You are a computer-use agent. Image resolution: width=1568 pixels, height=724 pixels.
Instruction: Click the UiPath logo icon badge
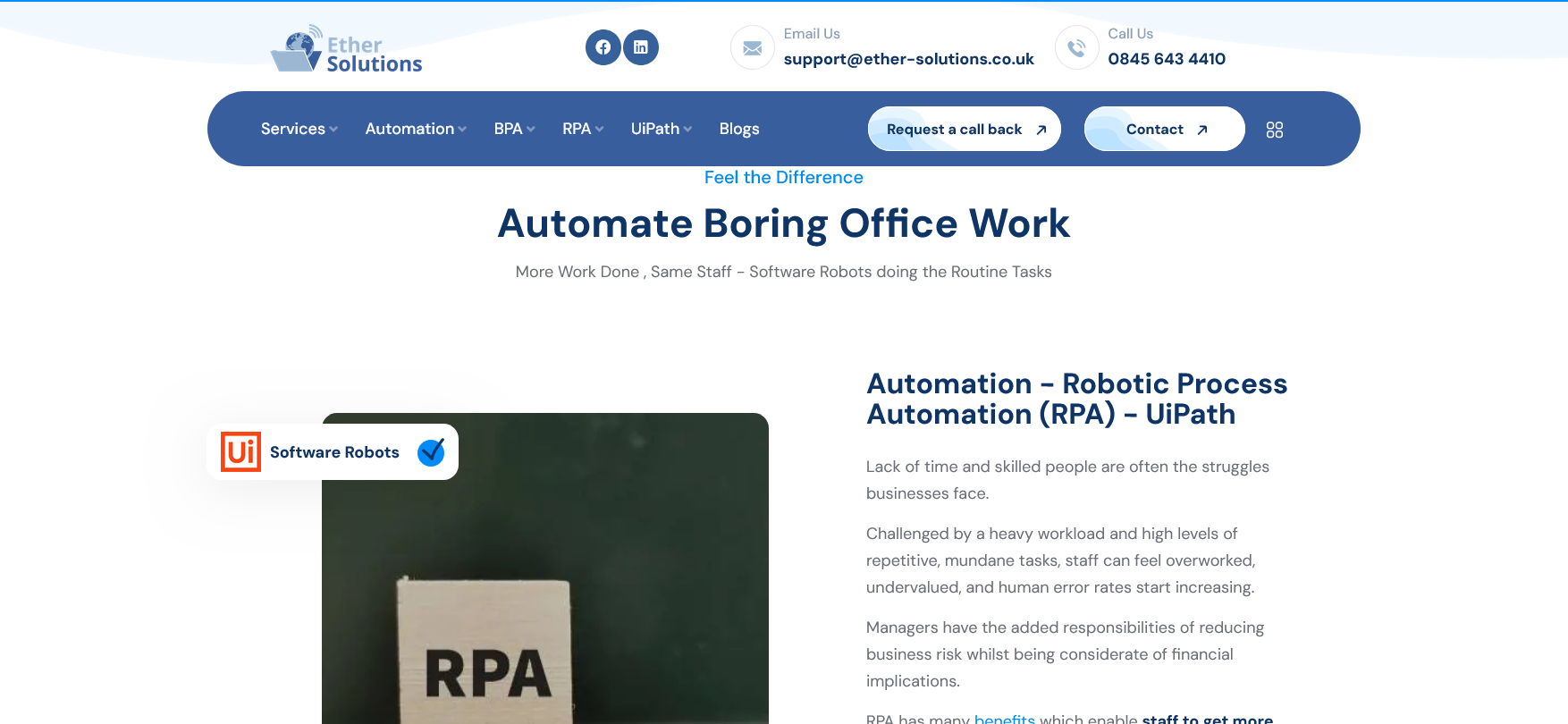240,452
